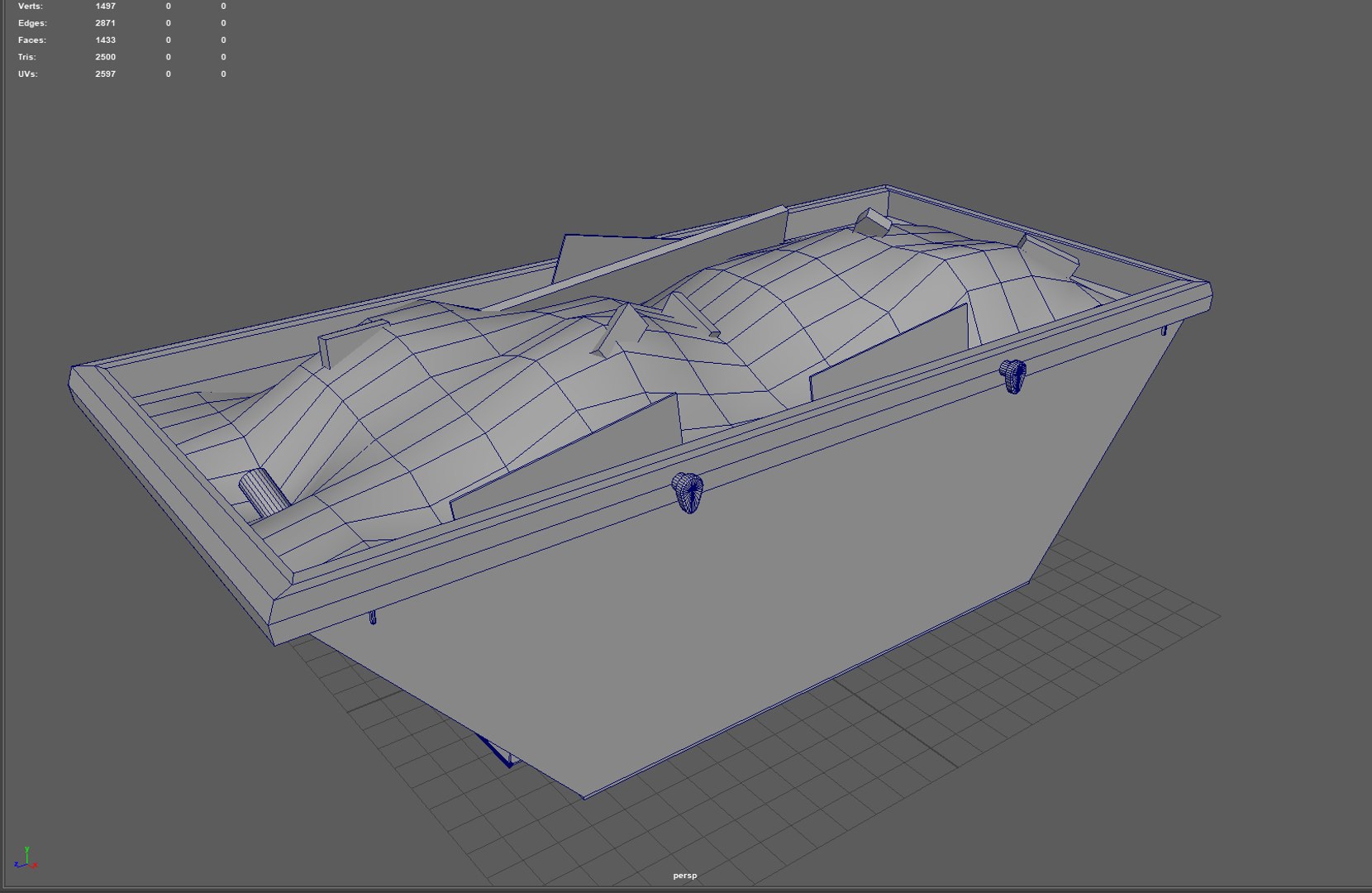1372x893 pixels.
Task: Click the 'Tris:' label in the heads-up display
Action: coord(27,57)
